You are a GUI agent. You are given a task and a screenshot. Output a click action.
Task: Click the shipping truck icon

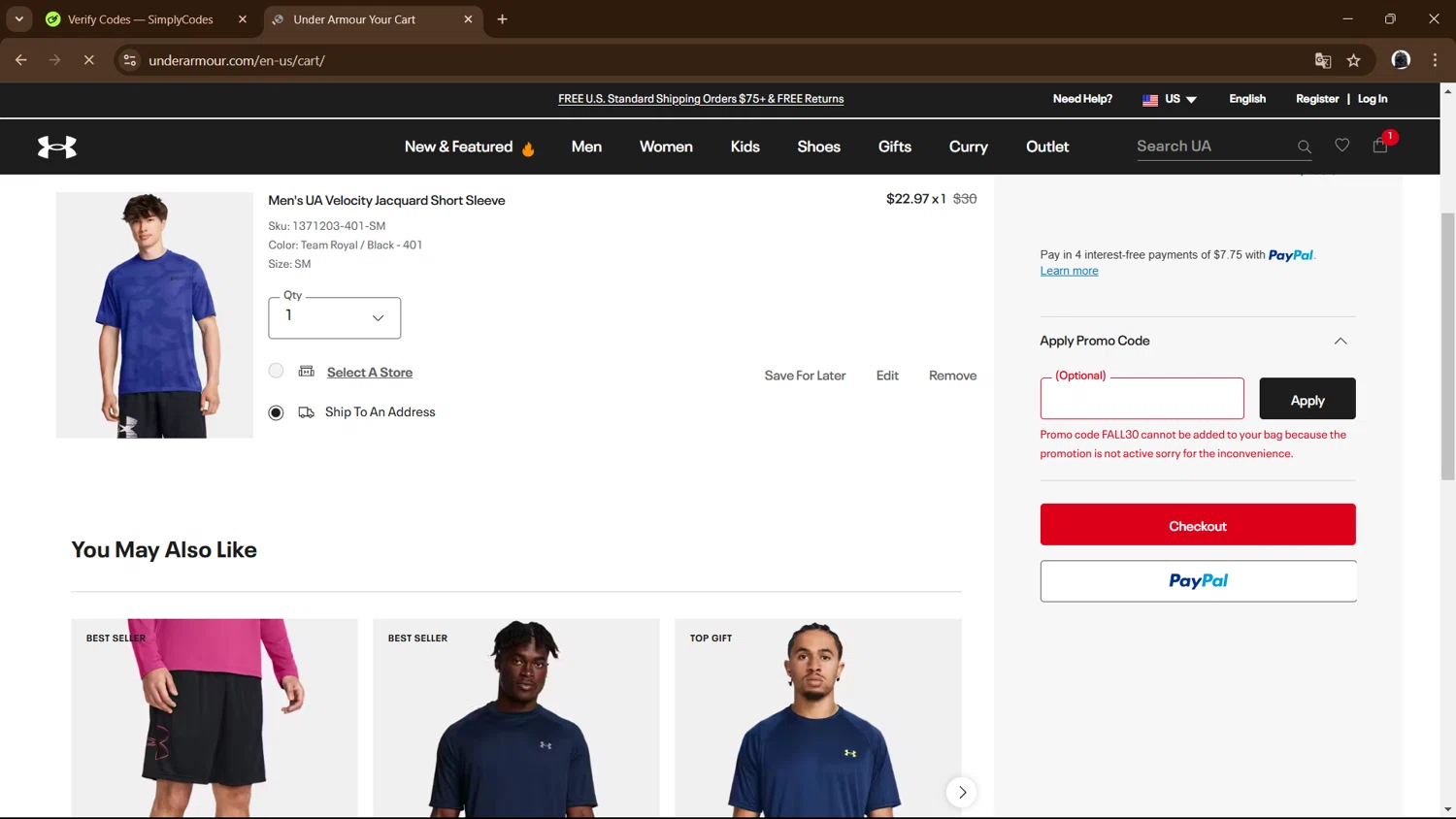307,412
